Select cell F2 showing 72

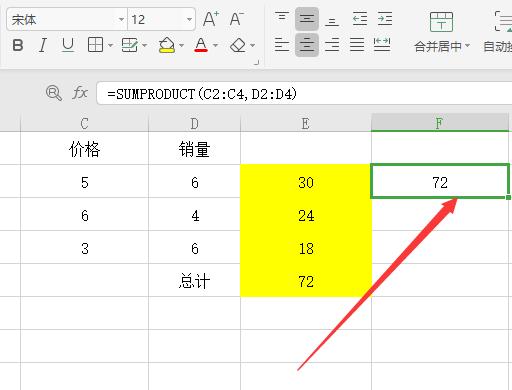pos(440,182)
